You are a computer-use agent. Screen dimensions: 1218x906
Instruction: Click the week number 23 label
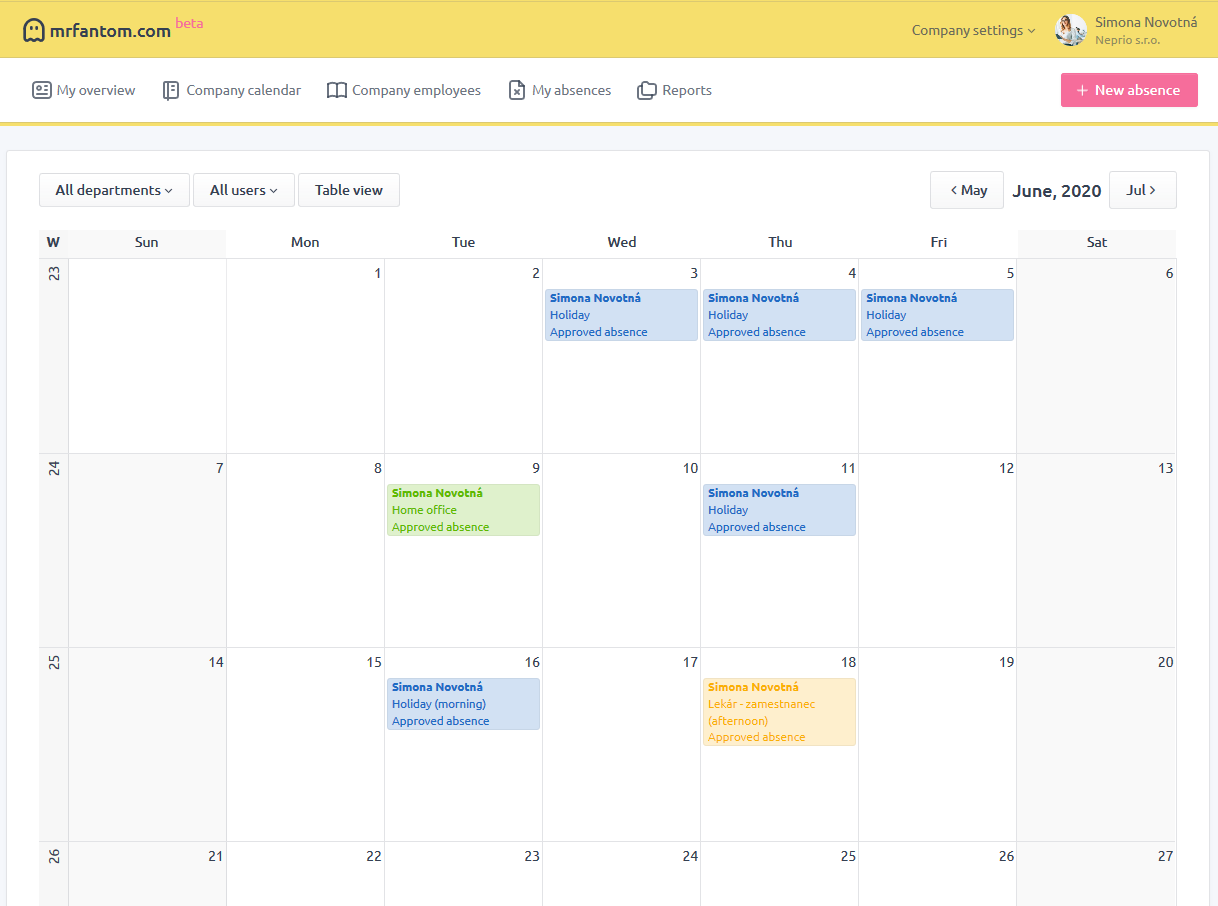(x=54, y=273)
